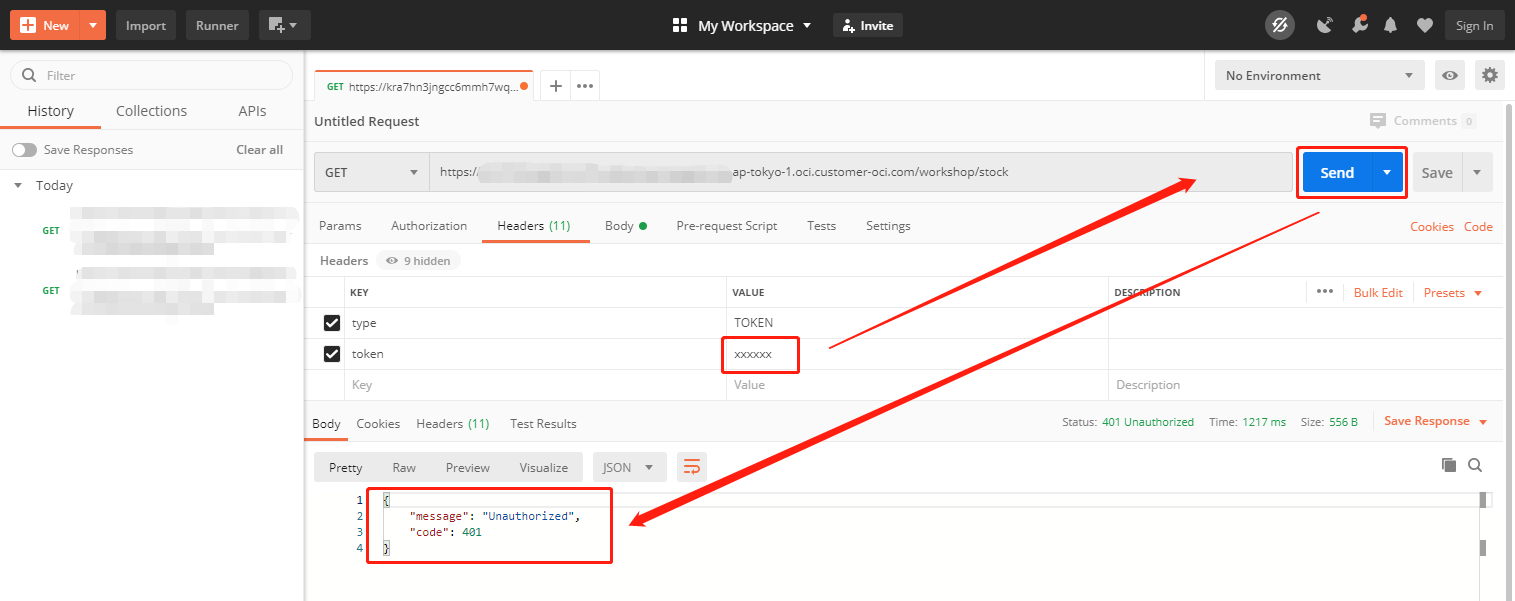Open the JSON format dropdown
Screen dimensions: 1515x601
point(629,467)
